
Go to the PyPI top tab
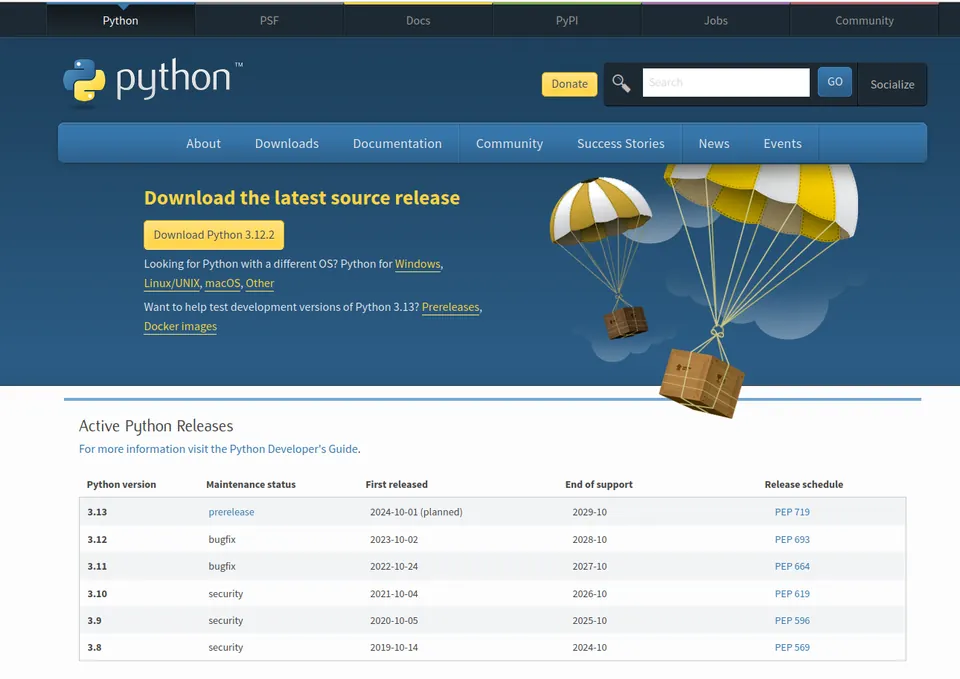(x=567, y=20)
